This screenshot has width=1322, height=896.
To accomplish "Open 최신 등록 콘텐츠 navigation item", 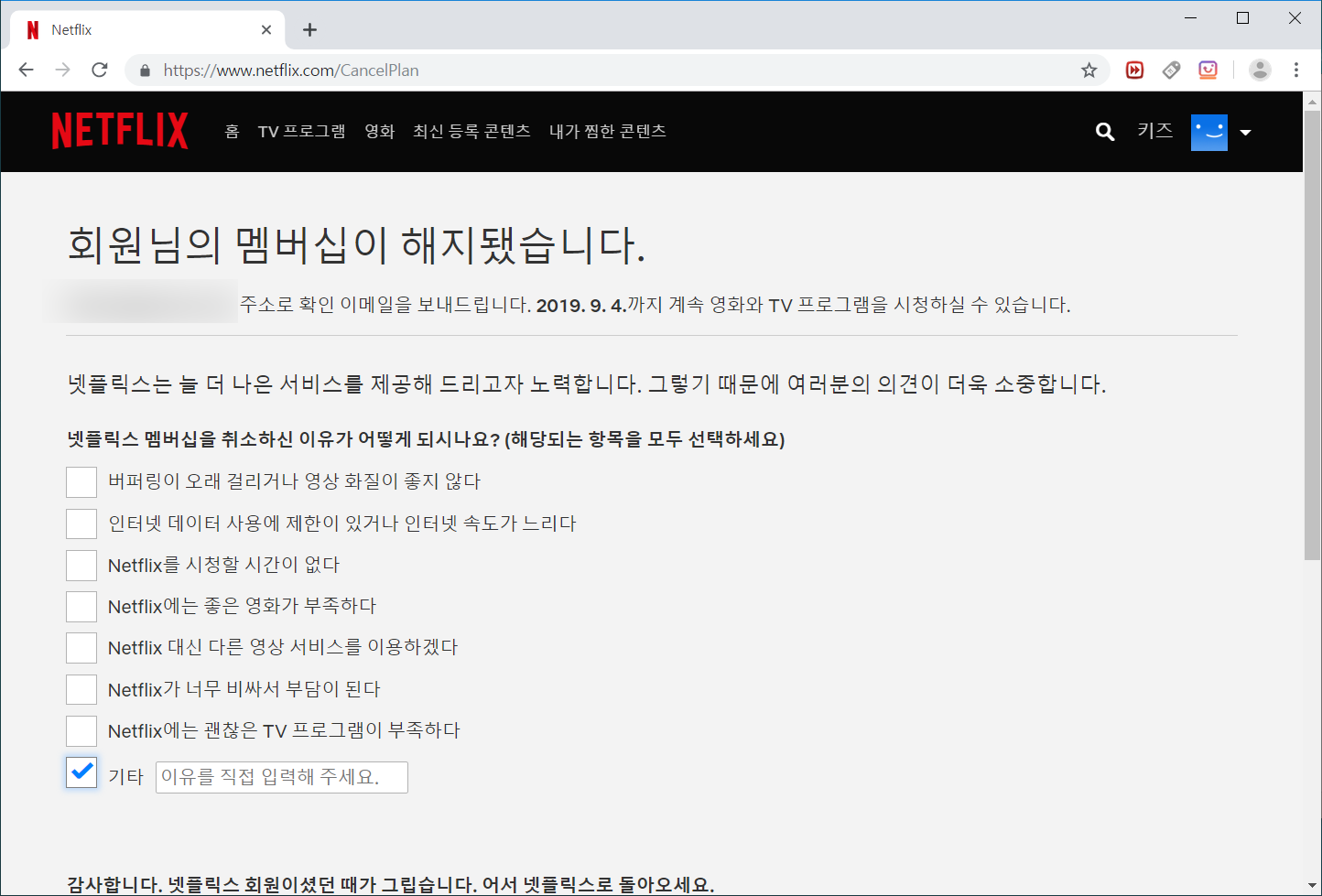I will pyautogui.click(x=471, y=132).
